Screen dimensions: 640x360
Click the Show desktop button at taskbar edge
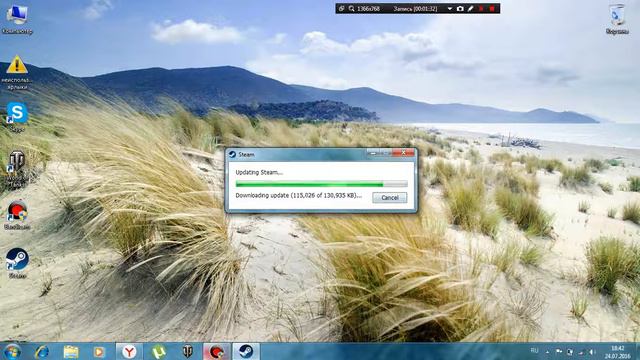(637, 351)
